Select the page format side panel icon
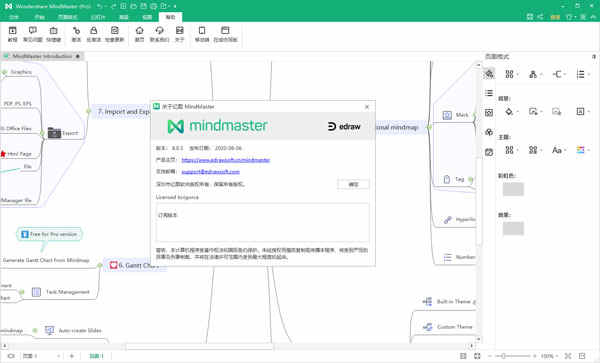 [x=489, y=73]
